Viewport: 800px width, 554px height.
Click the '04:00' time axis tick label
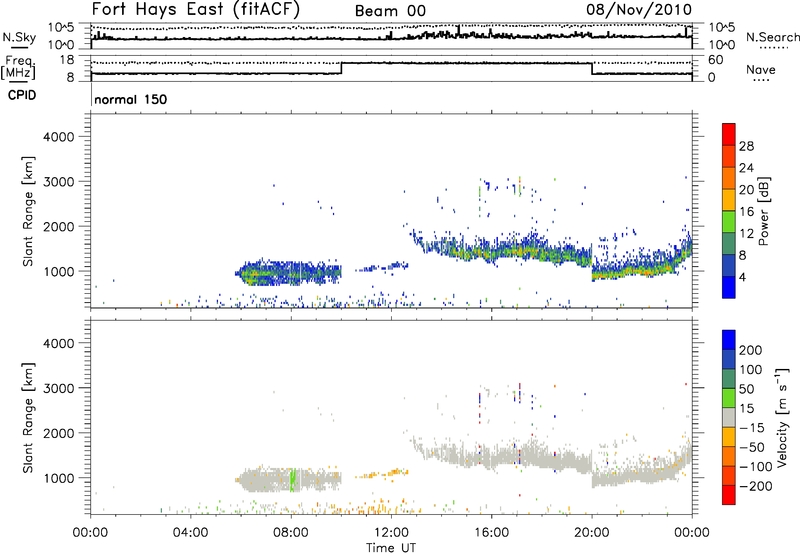[x=190, y=533]
